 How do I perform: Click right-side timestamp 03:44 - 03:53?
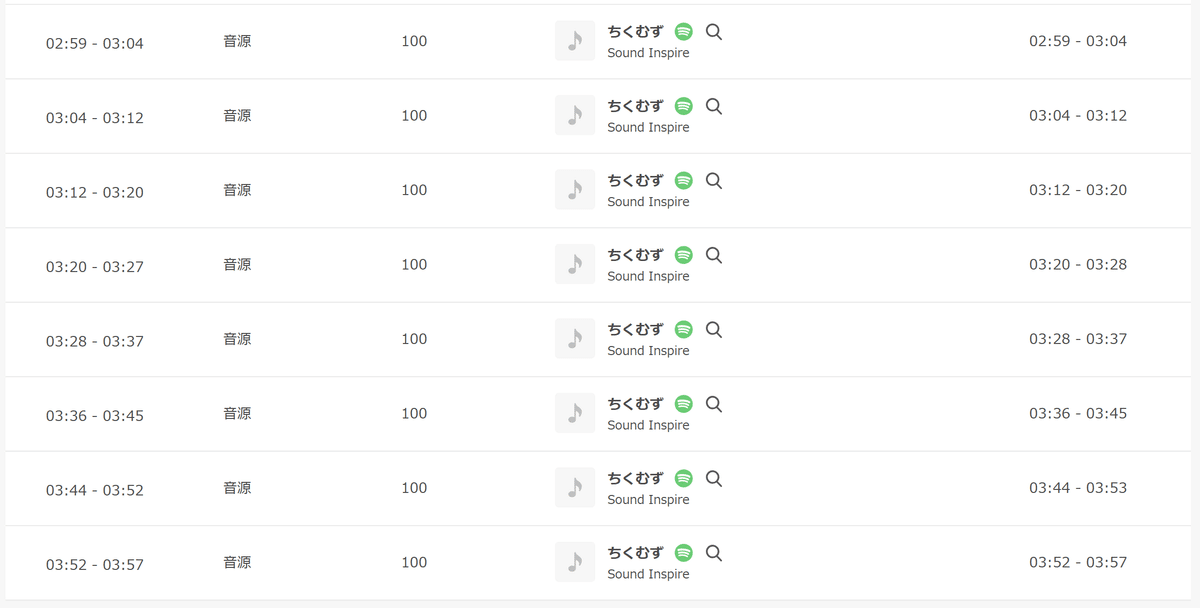coord(1078,487)
